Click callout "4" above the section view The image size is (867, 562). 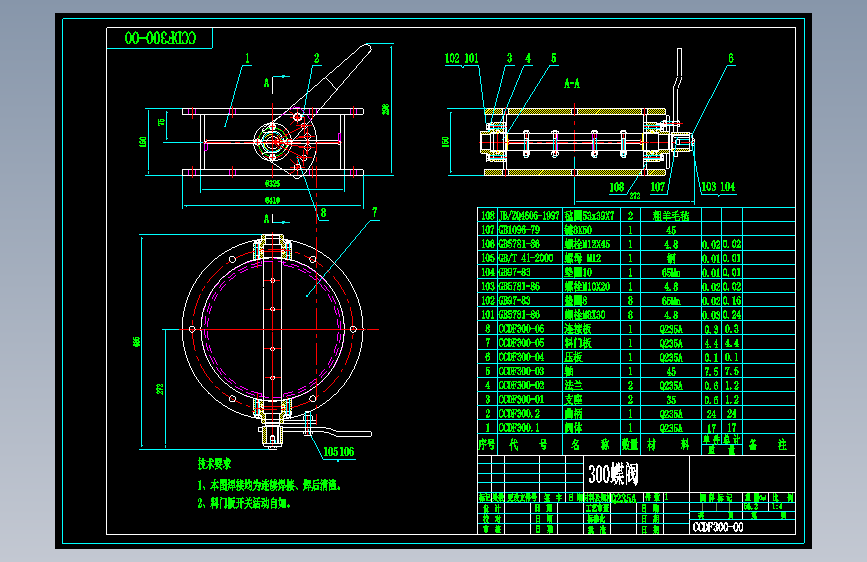point(527,58)
